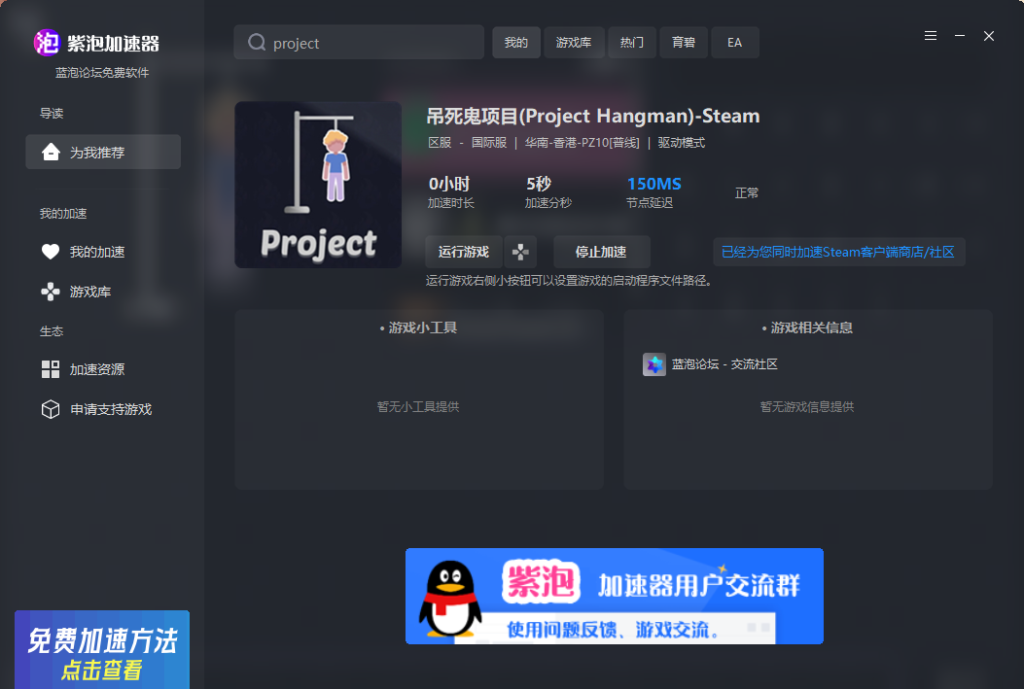Click the grid icon beside 加速资源
The height and width of the screenshot is (689, 1024).
[x=50, y=369]
